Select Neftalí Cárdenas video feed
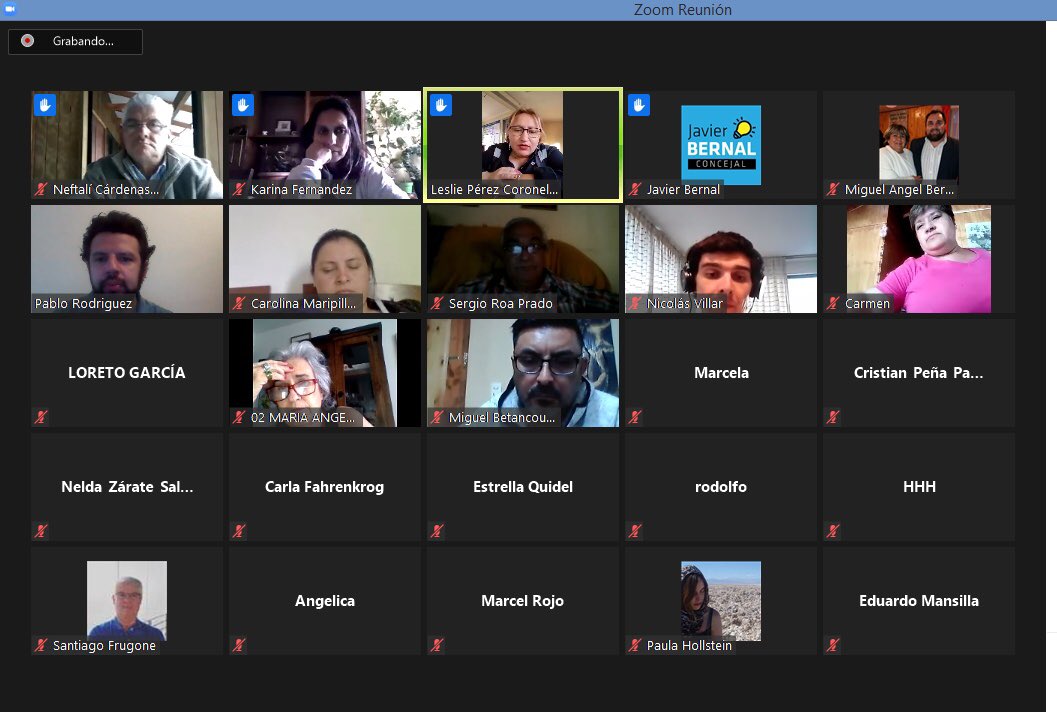Screen dimensions: 1057x712 click(127, 145)
